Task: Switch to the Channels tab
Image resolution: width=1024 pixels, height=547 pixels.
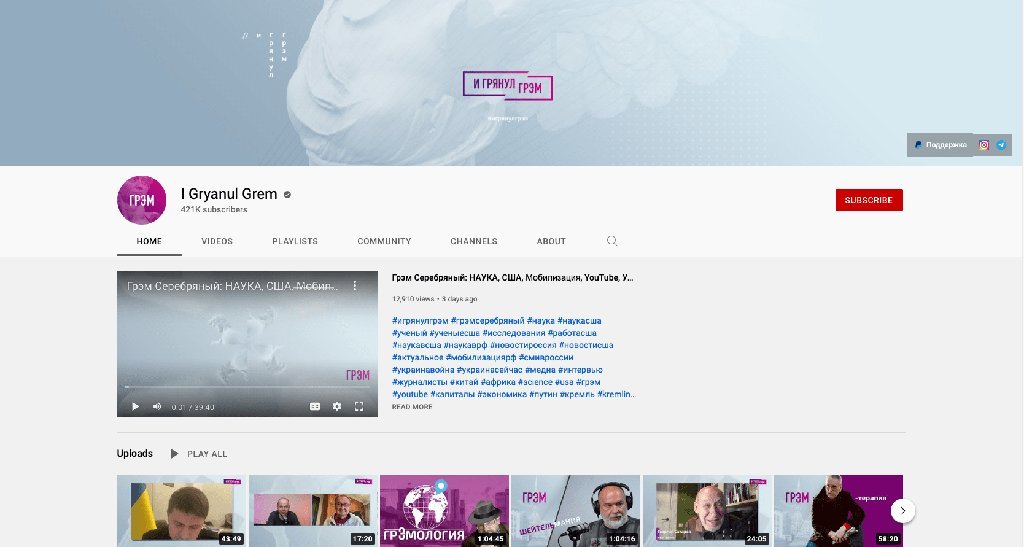Action: [x=473, y=241]
